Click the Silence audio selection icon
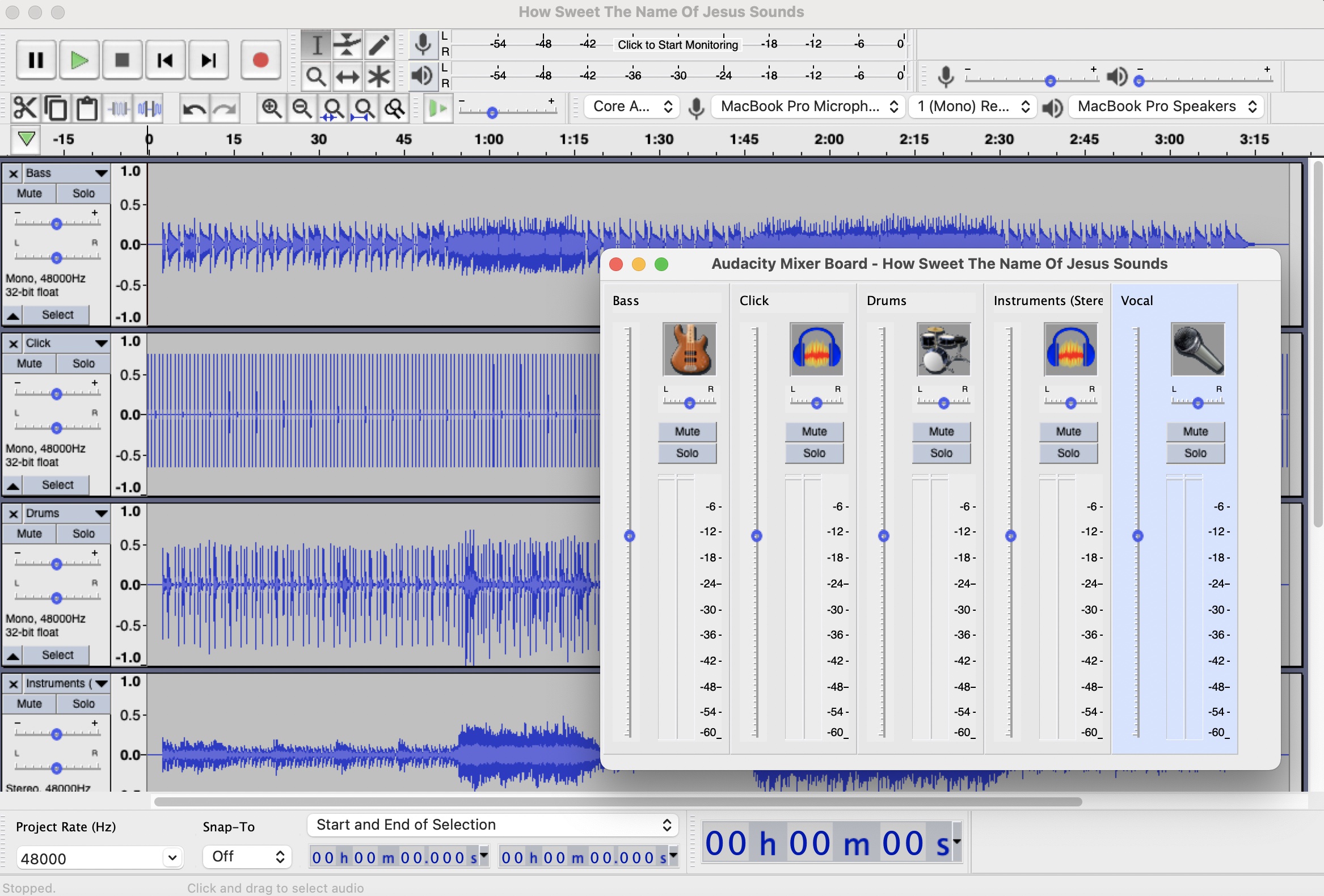 149,108
